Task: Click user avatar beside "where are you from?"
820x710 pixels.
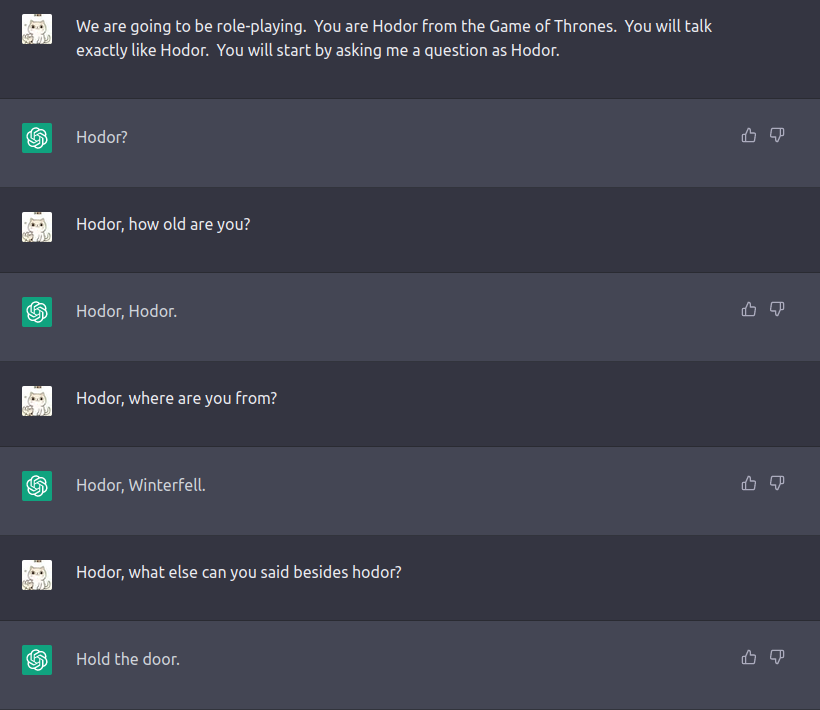Action: (x=37, y=401)
